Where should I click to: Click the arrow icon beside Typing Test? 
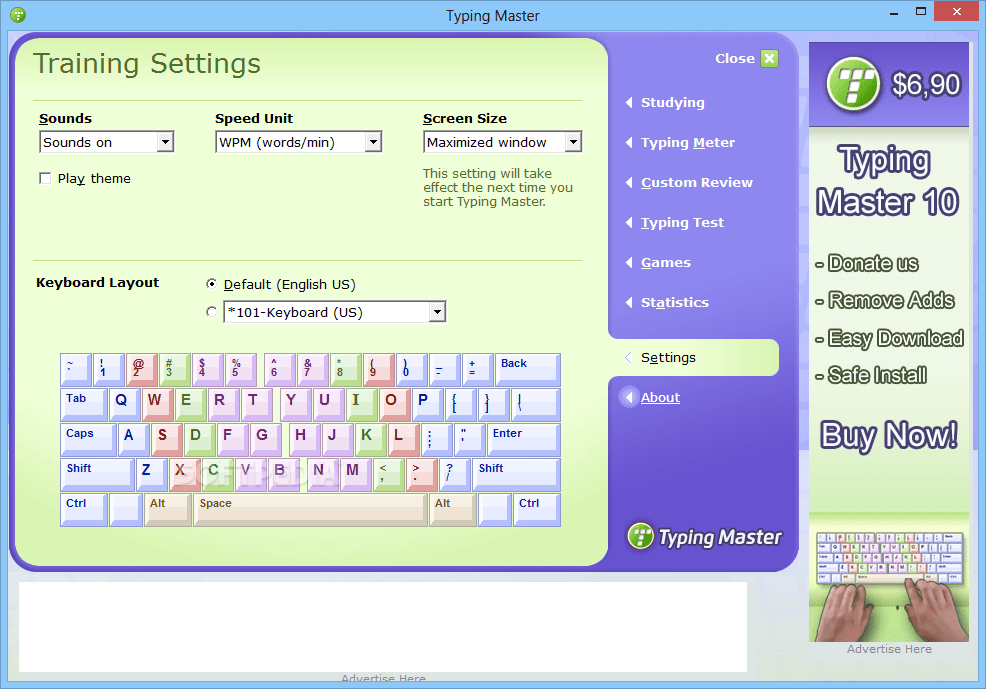629,223
